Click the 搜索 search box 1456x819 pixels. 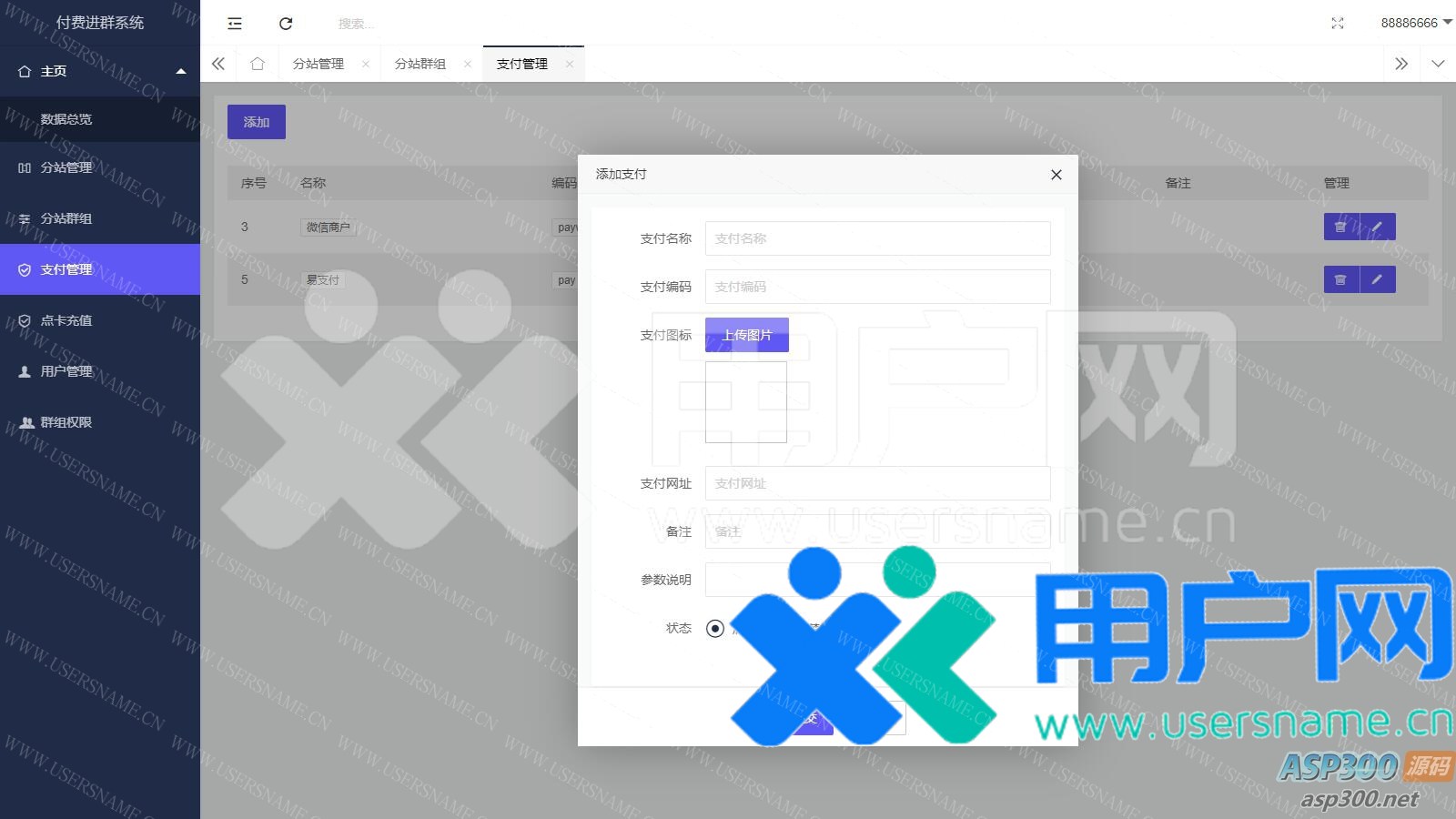pyautogui.click(x=357, y=24)
